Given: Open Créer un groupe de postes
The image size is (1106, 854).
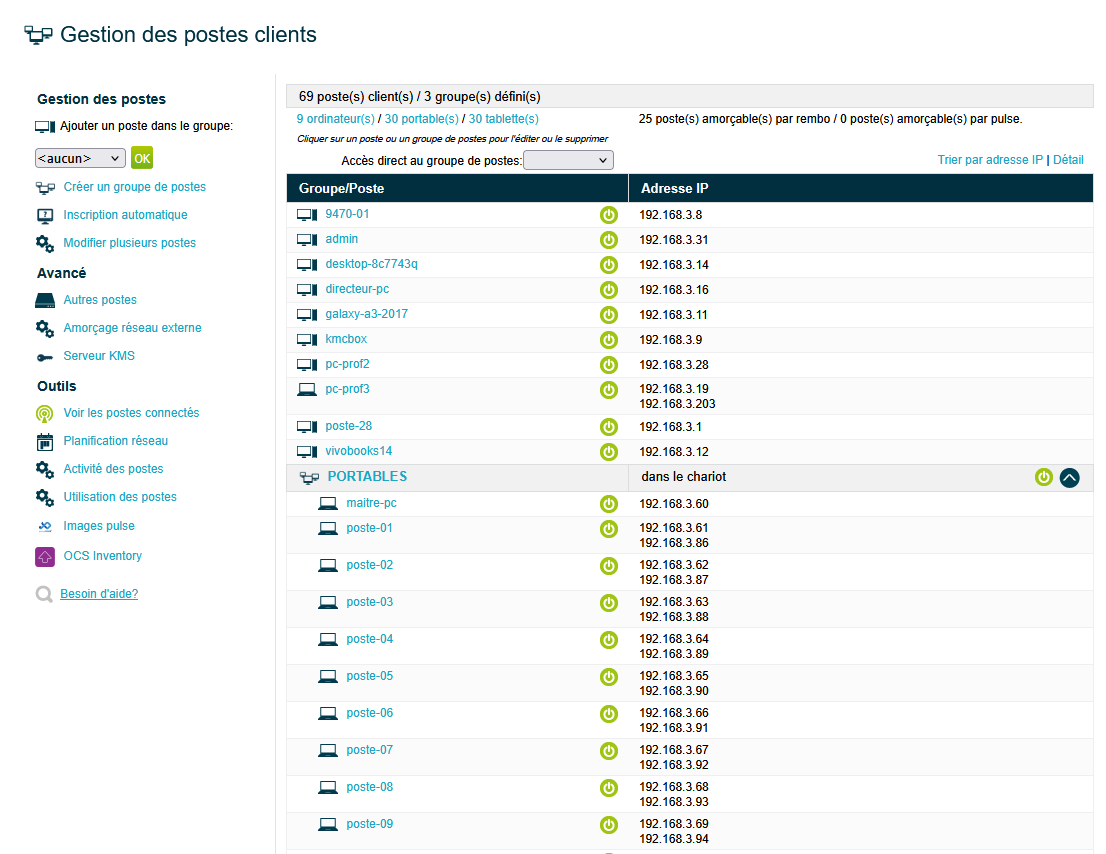Looking at the screenshot, I should coord(135,187).
